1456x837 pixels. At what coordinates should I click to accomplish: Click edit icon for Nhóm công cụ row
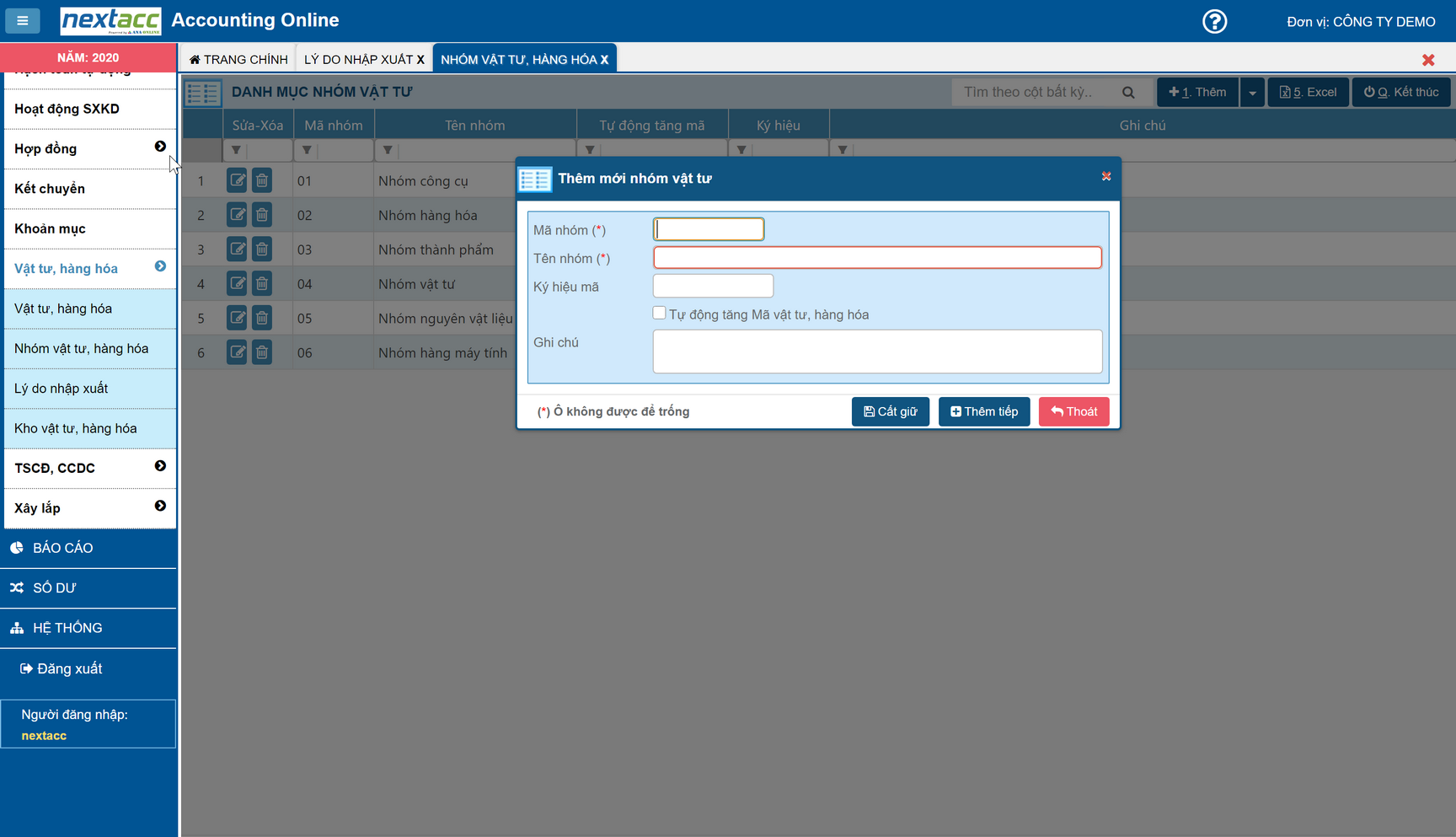coord(237,180)
